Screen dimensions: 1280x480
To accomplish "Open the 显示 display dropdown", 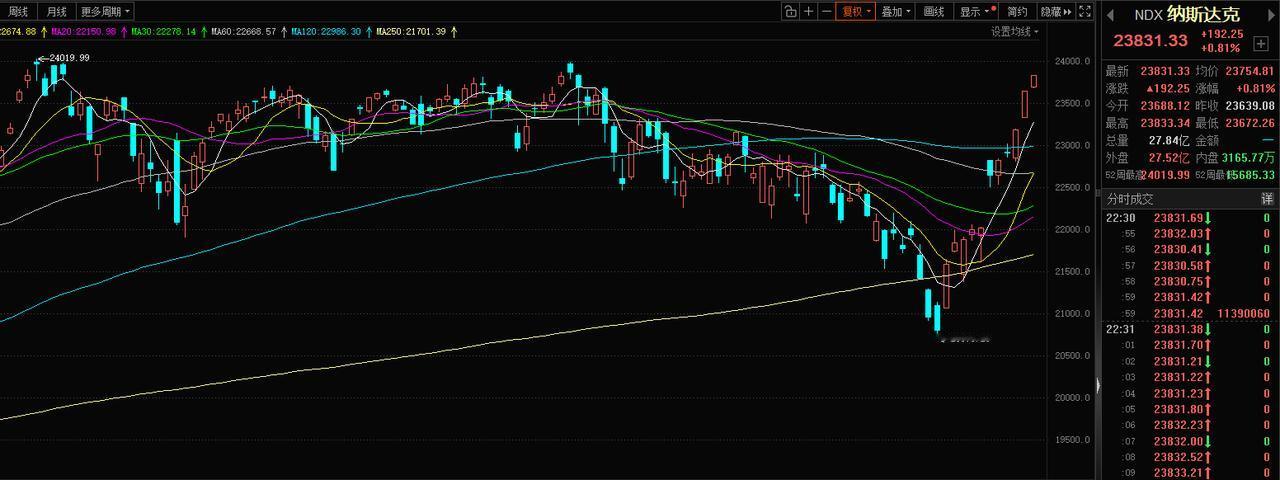I will click(x=976, y=12).
